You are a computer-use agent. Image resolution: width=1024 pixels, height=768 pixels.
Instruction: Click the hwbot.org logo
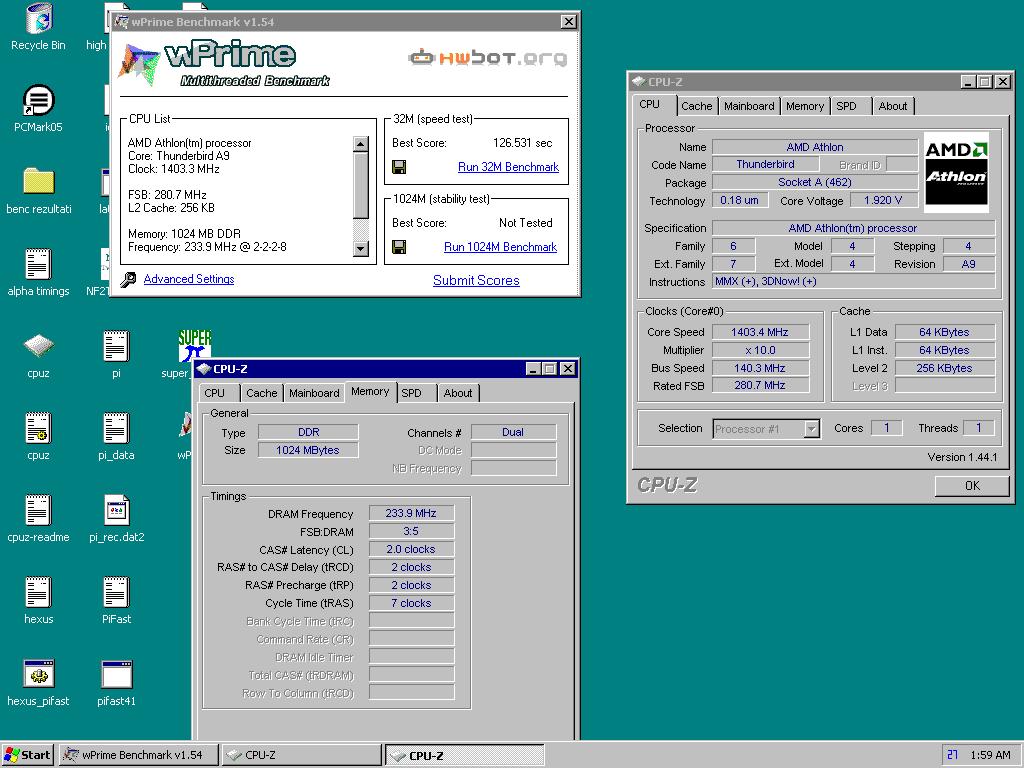pos(488,57)
